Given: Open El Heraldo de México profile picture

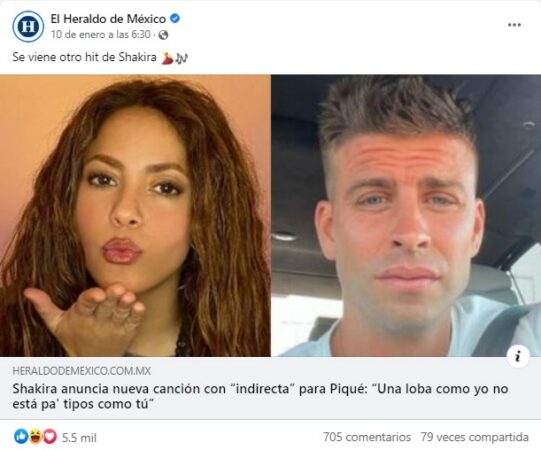Looking at the screenshot, I should 28,27.
